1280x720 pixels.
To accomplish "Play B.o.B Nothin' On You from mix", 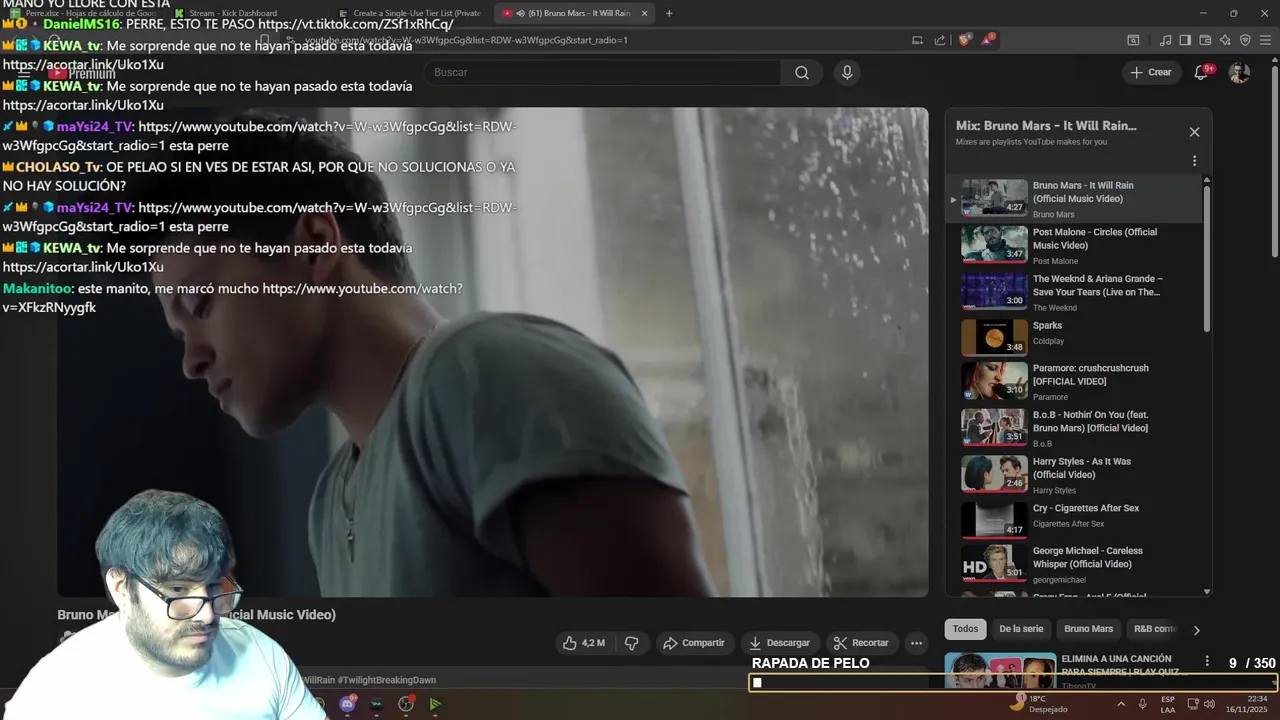I will pos(1073,427).
